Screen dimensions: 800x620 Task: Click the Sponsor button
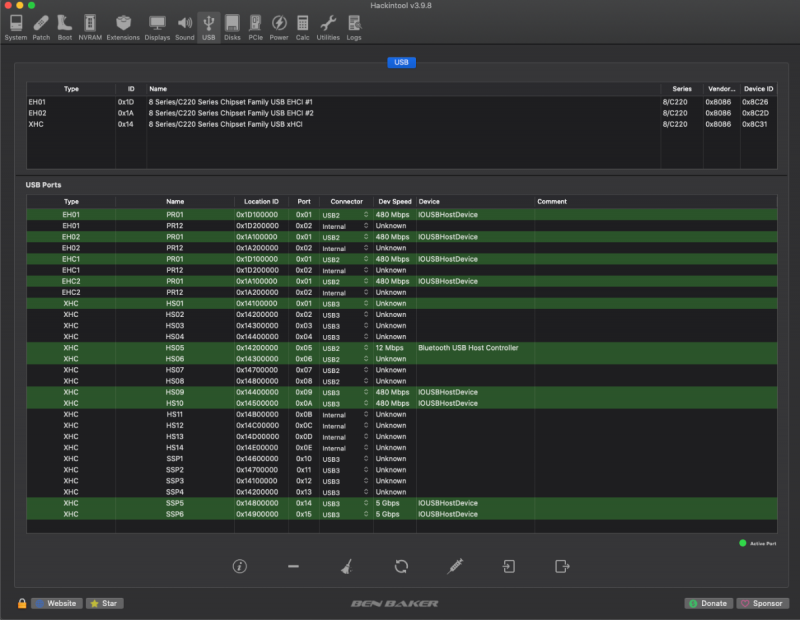762,603
